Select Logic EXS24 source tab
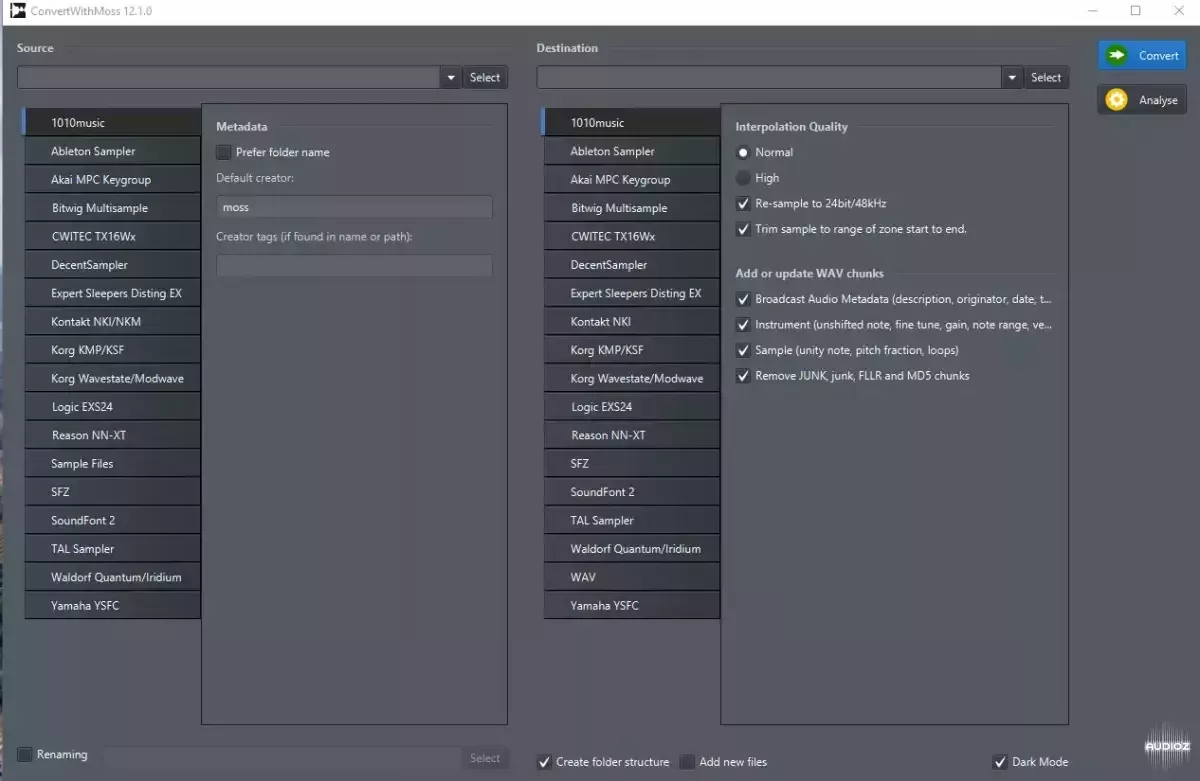The image size is (1200, 781). click(x=112, y=407)
